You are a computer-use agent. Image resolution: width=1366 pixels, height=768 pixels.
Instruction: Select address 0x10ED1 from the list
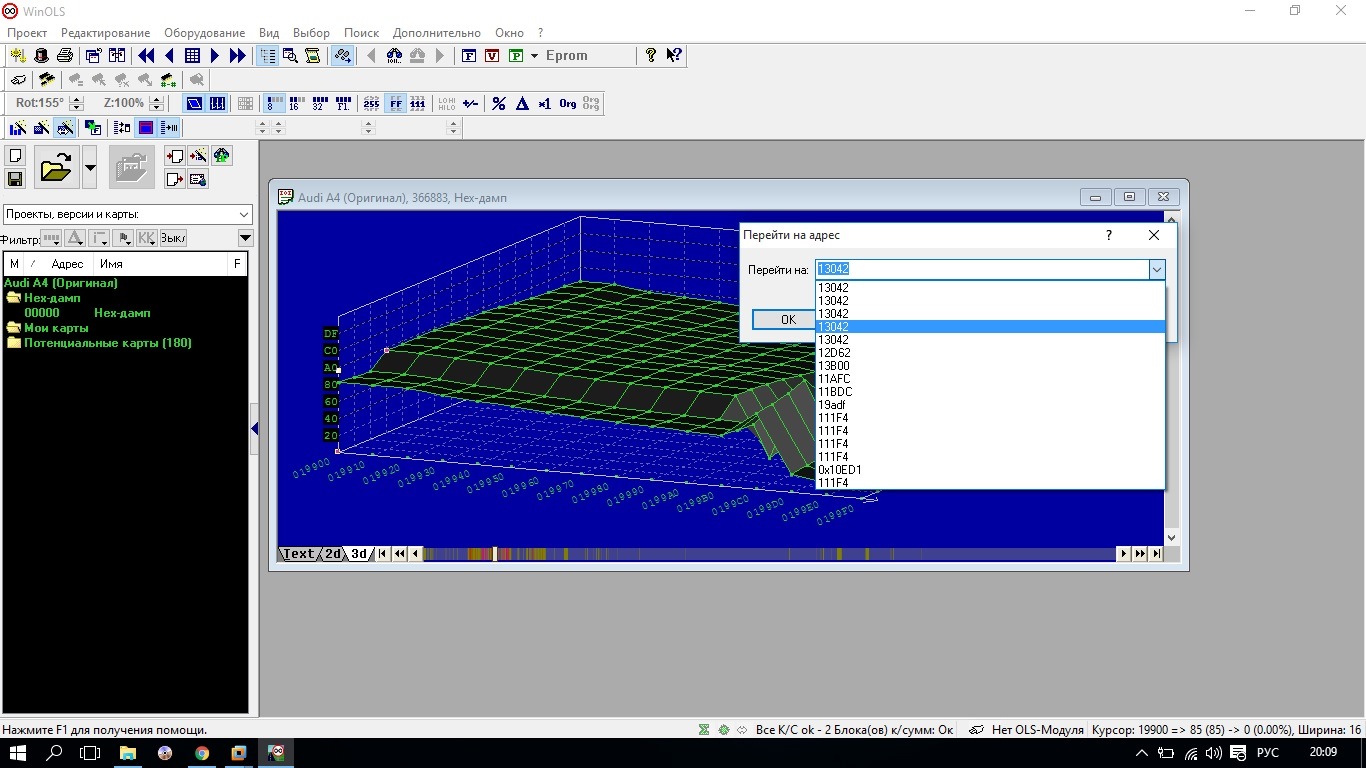[x=991, y=470]
